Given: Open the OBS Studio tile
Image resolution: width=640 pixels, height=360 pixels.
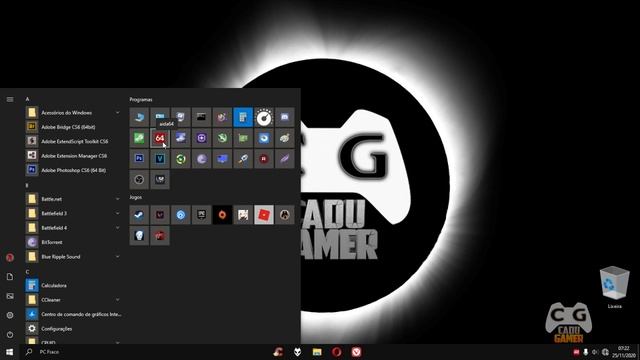Looking at the screenshot, I should click(139, 180).
